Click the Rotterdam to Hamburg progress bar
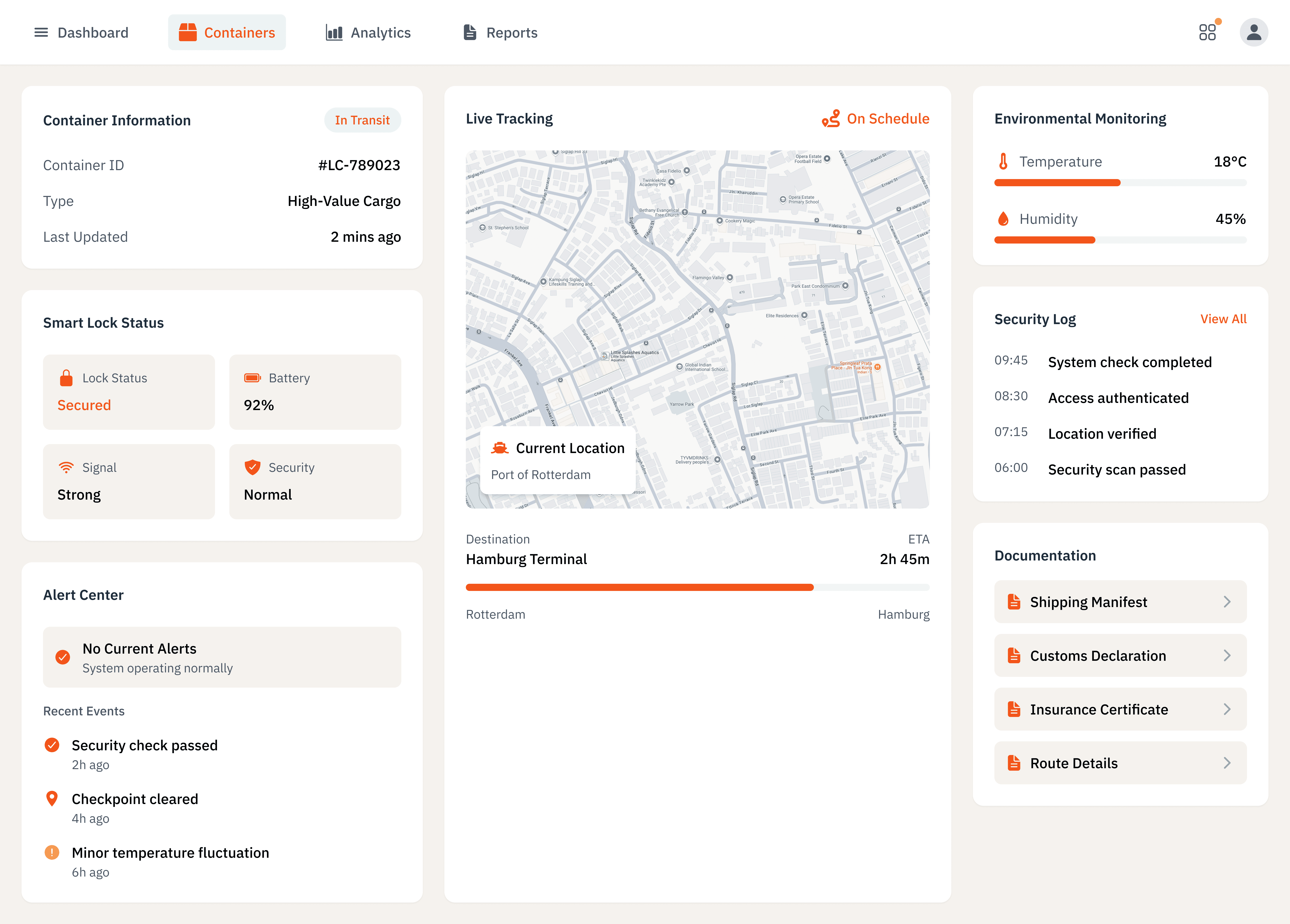Image resolution: width=1290 pixels, height=924 pixels. coord(697,587)
